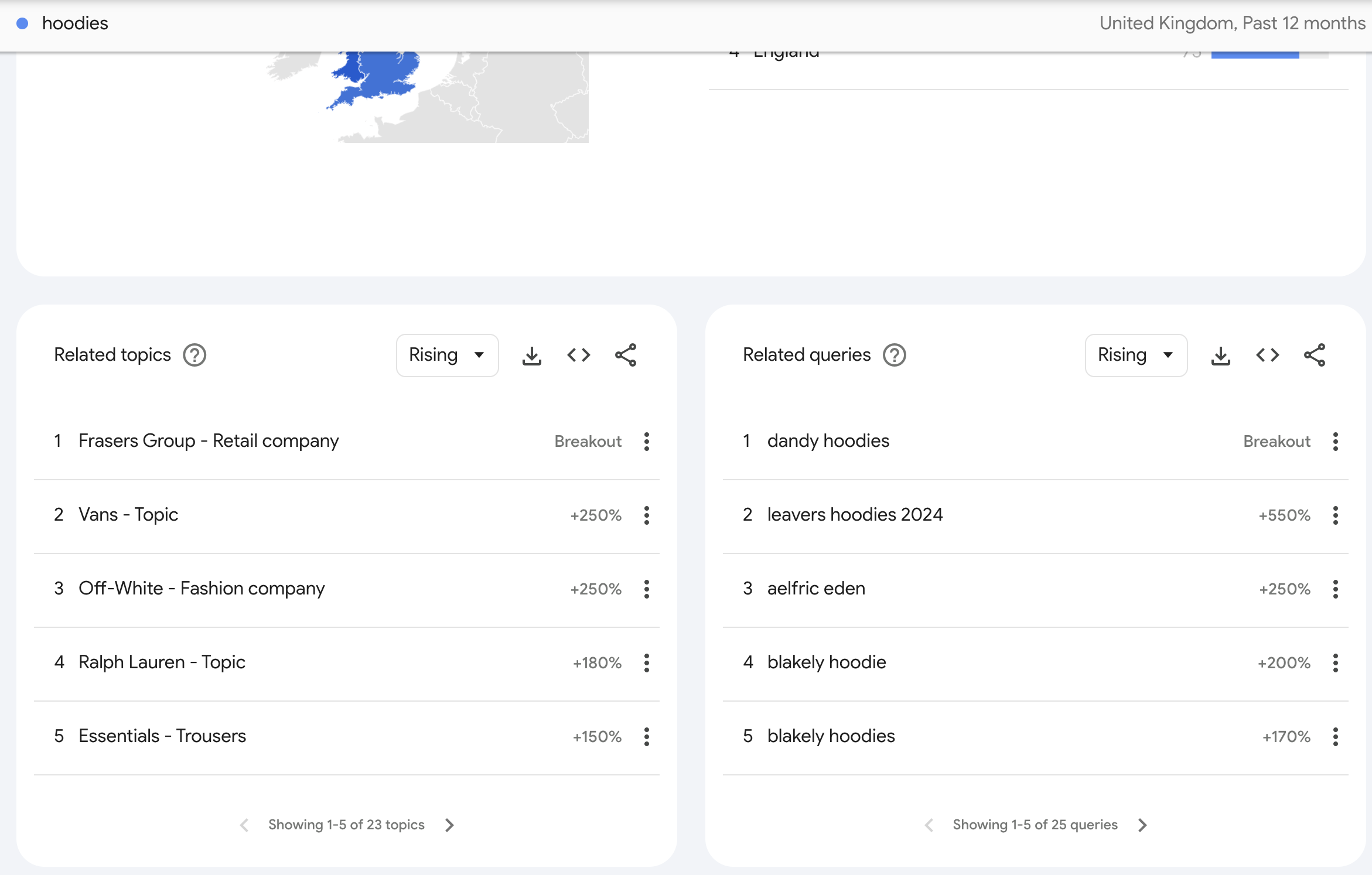
Task: Click +170% value for blakely hoodies
Action: 1286,737
